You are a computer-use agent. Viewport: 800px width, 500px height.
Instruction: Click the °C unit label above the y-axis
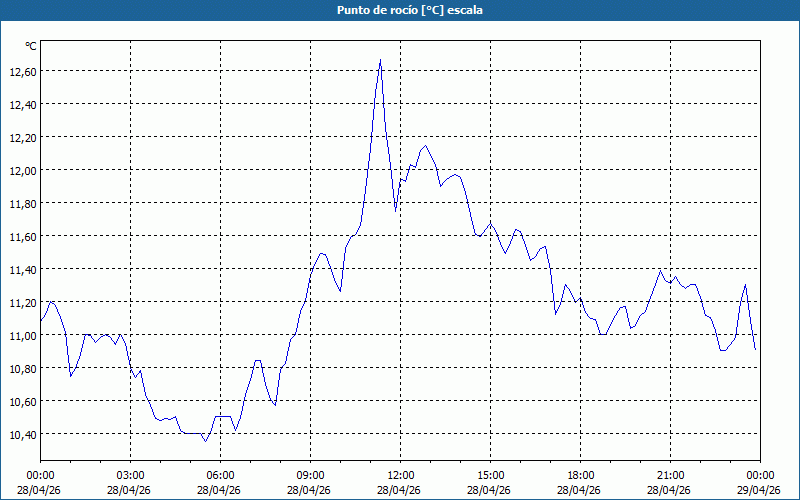coord(31,46)
